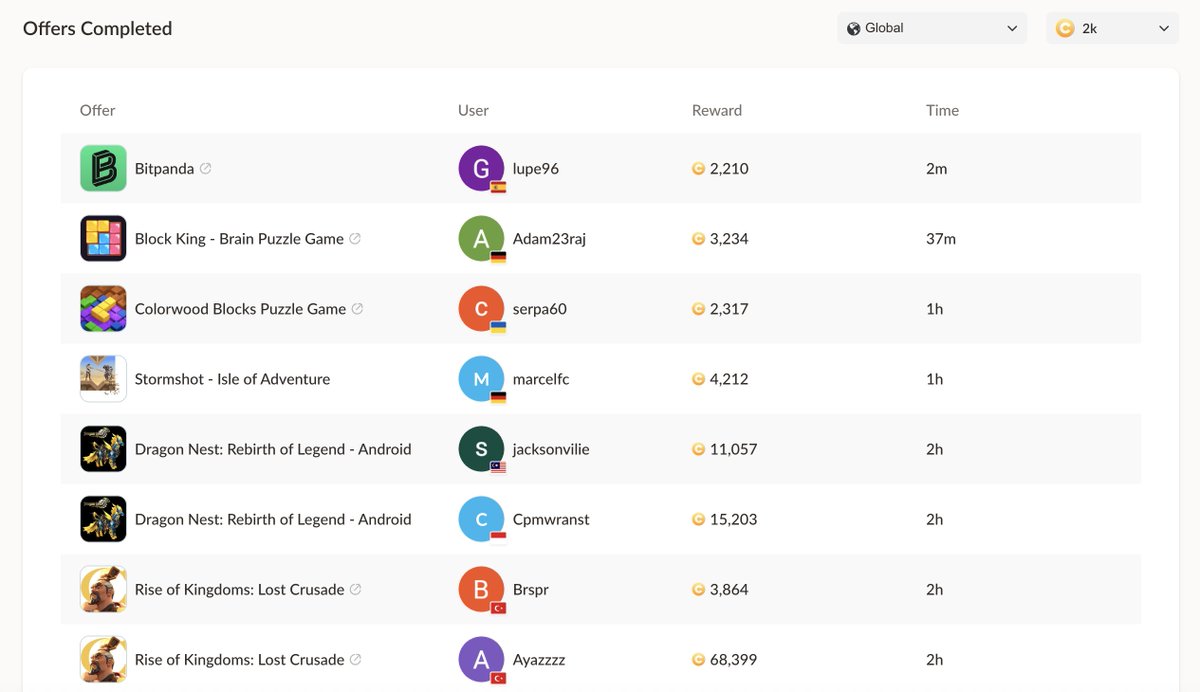Open Brspr's avatar
The image size is (1200, 692).
pos(482,588)
